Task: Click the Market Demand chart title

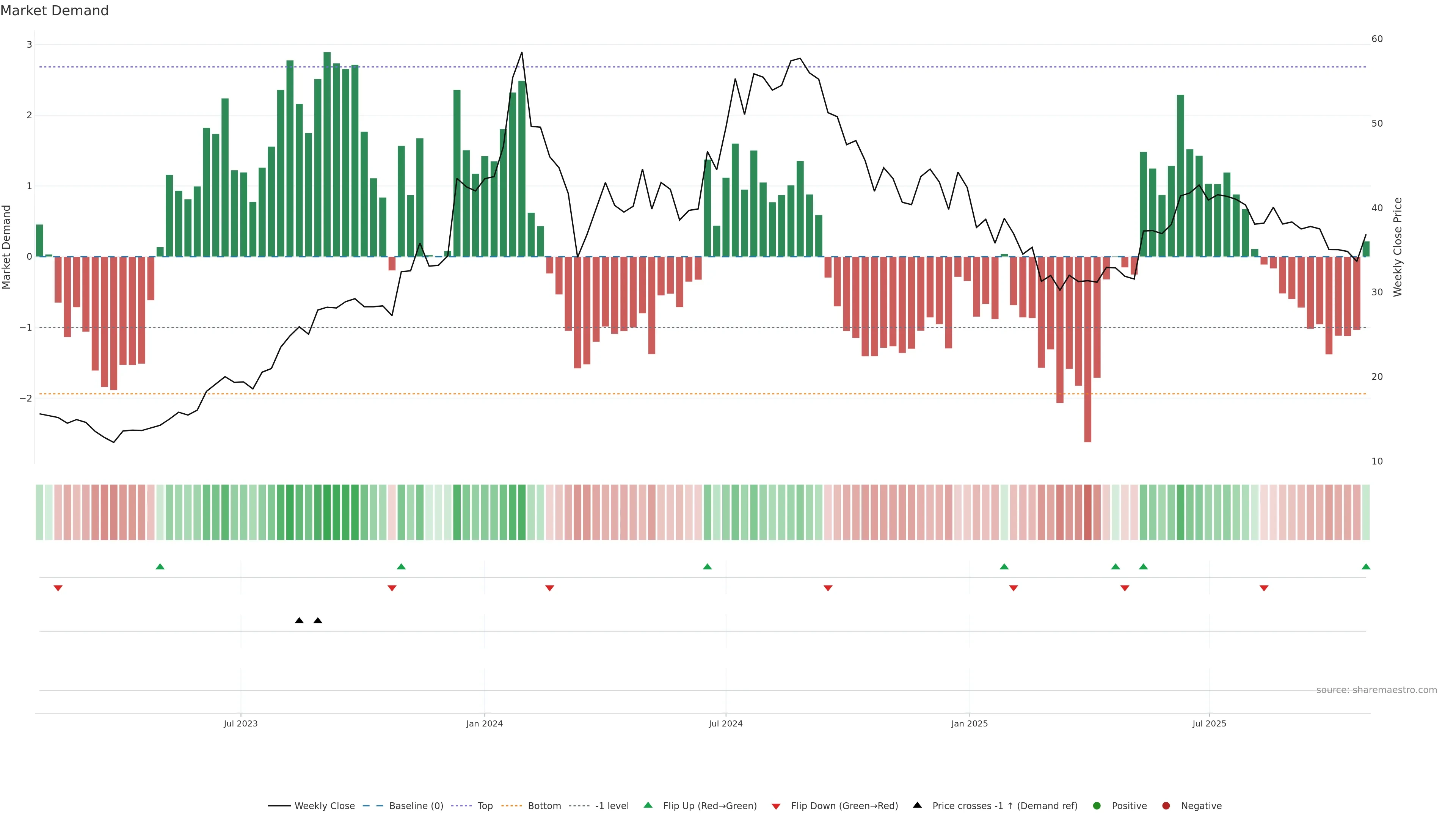Action: pyautogui.click(x=54, y=11)
